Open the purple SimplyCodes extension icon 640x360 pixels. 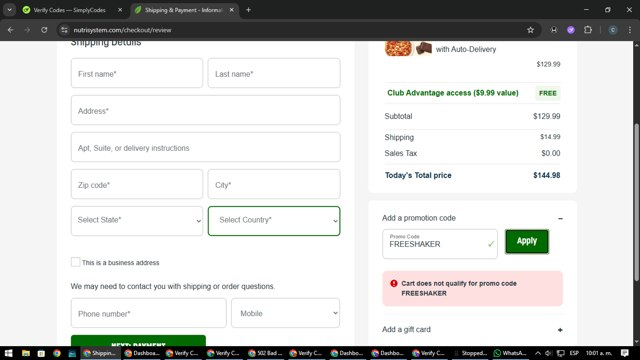571,30
